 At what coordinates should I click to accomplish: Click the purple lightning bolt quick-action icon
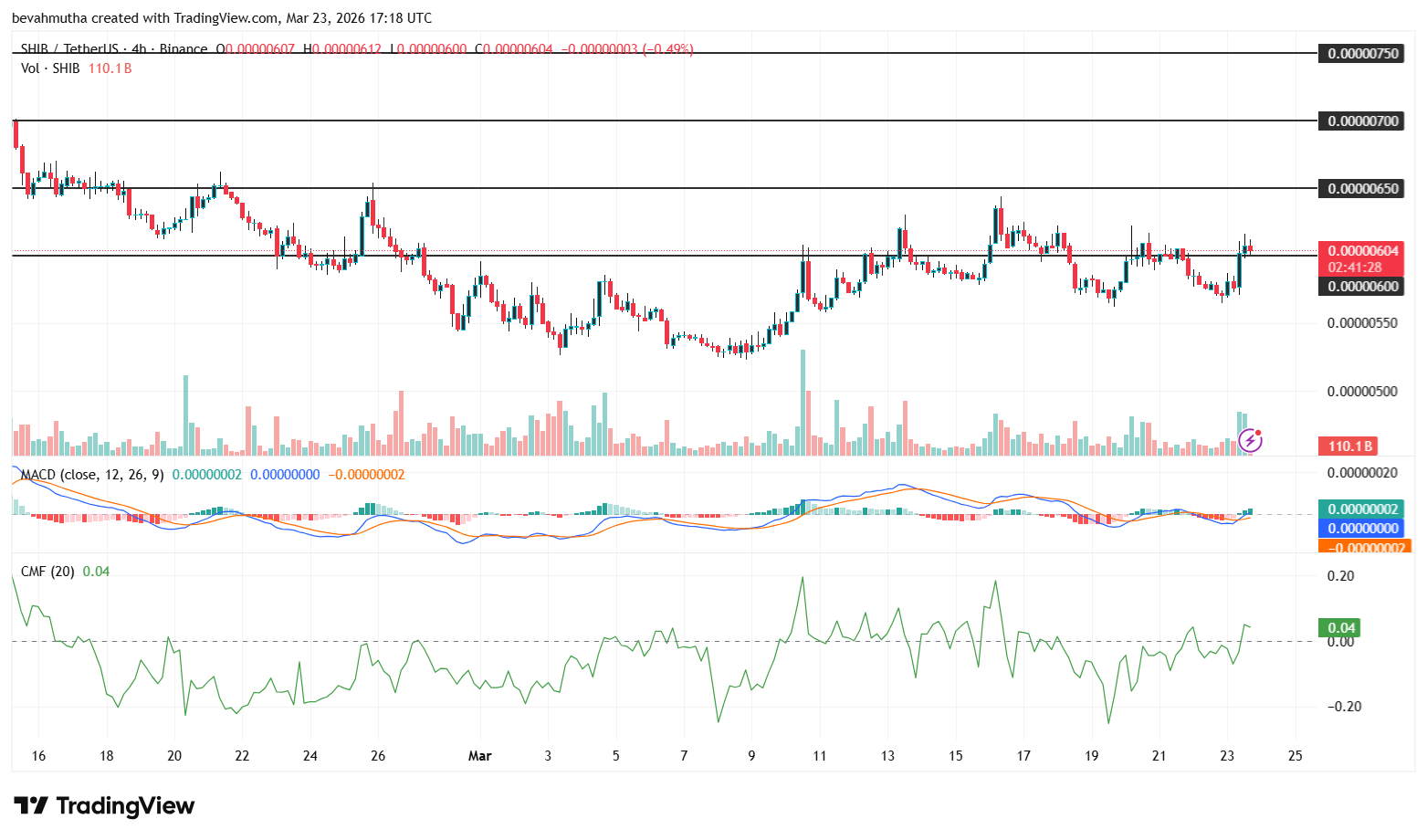pos(1250,441)
